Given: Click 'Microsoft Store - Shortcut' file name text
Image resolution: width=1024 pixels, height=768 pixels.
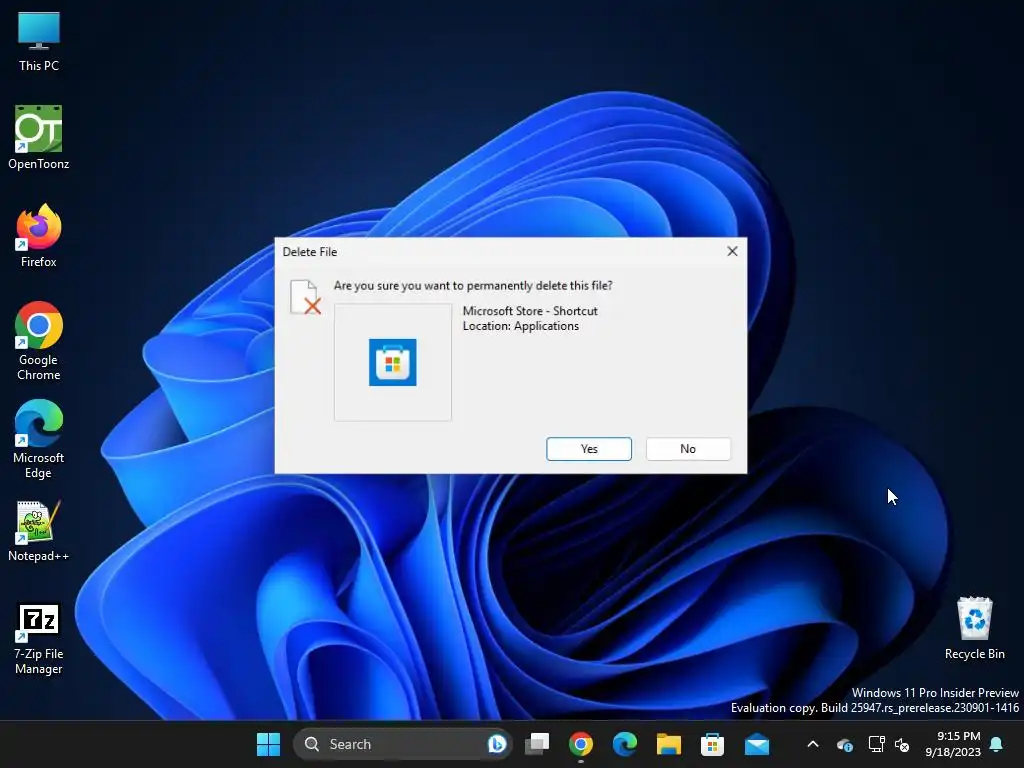Looking at the screenshot, I should [x=530, y=311].
